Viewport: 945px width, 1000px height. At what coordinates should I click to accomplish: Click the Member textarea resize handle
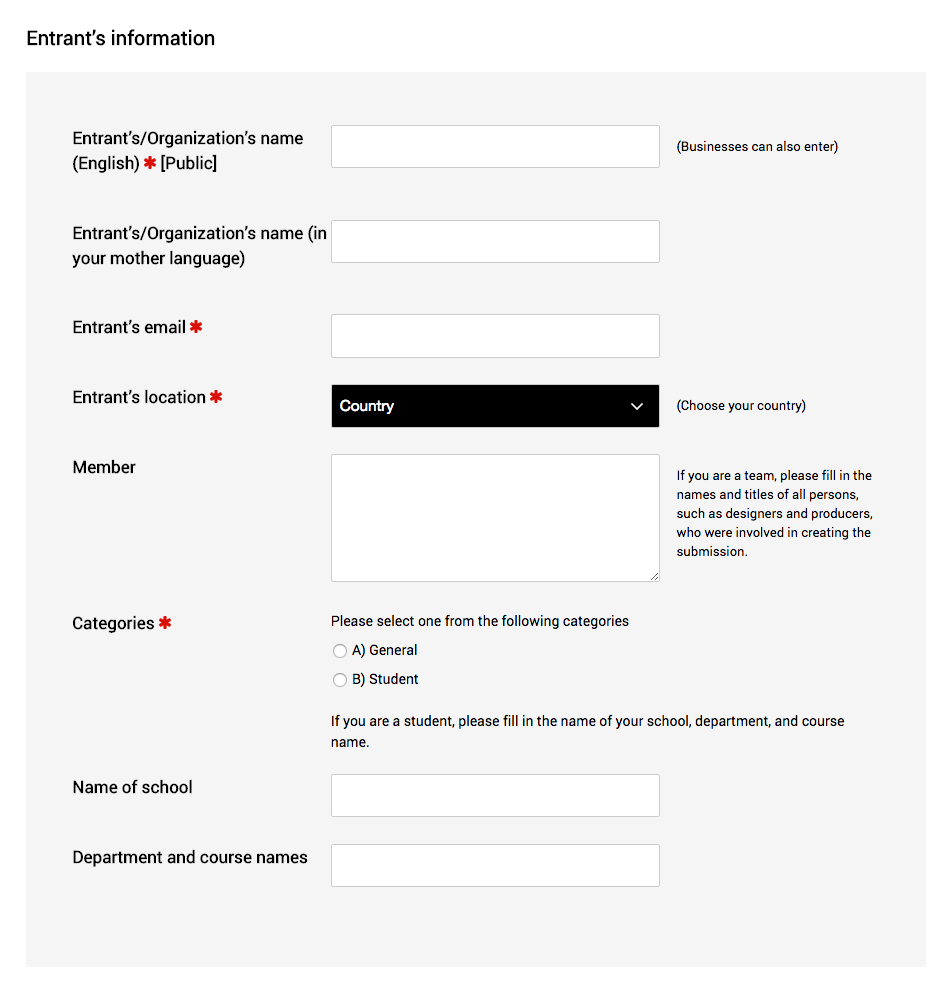click(655, 577)
